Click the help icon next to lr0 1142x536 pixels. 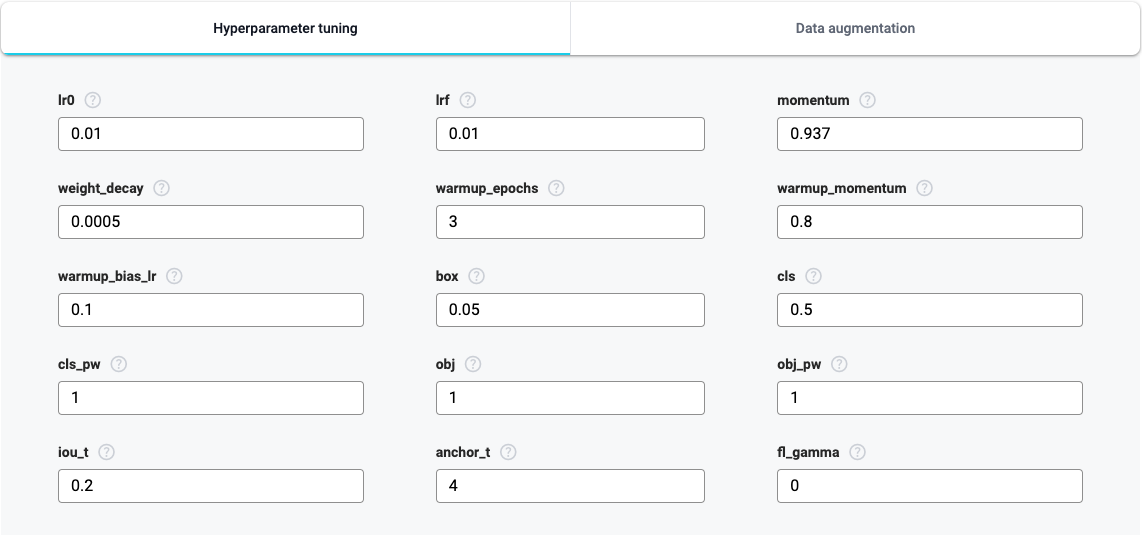point(92,100)
